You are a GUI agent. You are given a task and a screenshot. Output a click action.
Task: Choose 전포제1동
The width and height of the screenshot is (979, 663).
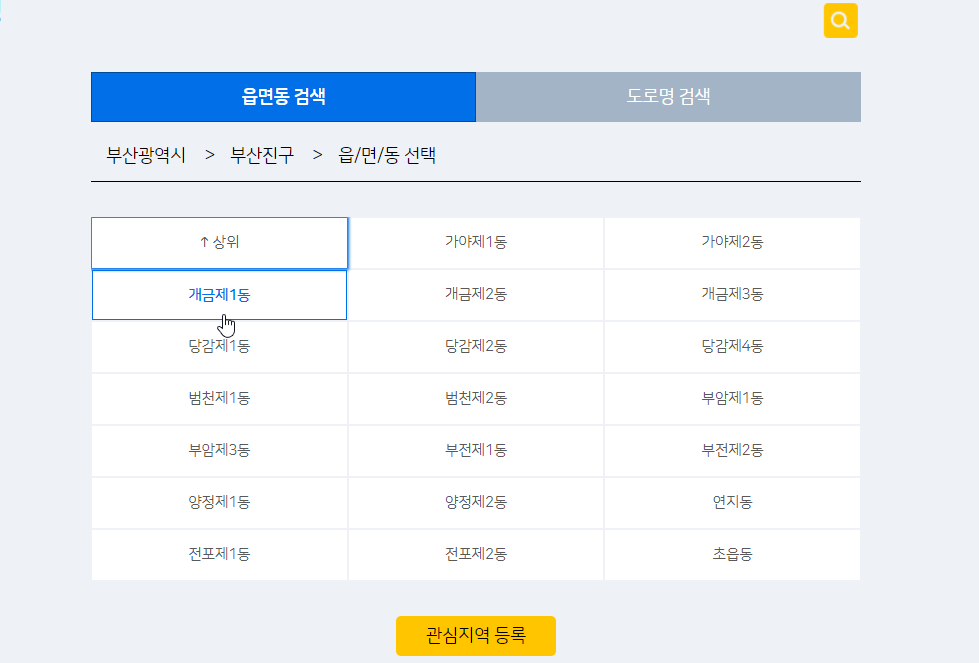(219, 554)
